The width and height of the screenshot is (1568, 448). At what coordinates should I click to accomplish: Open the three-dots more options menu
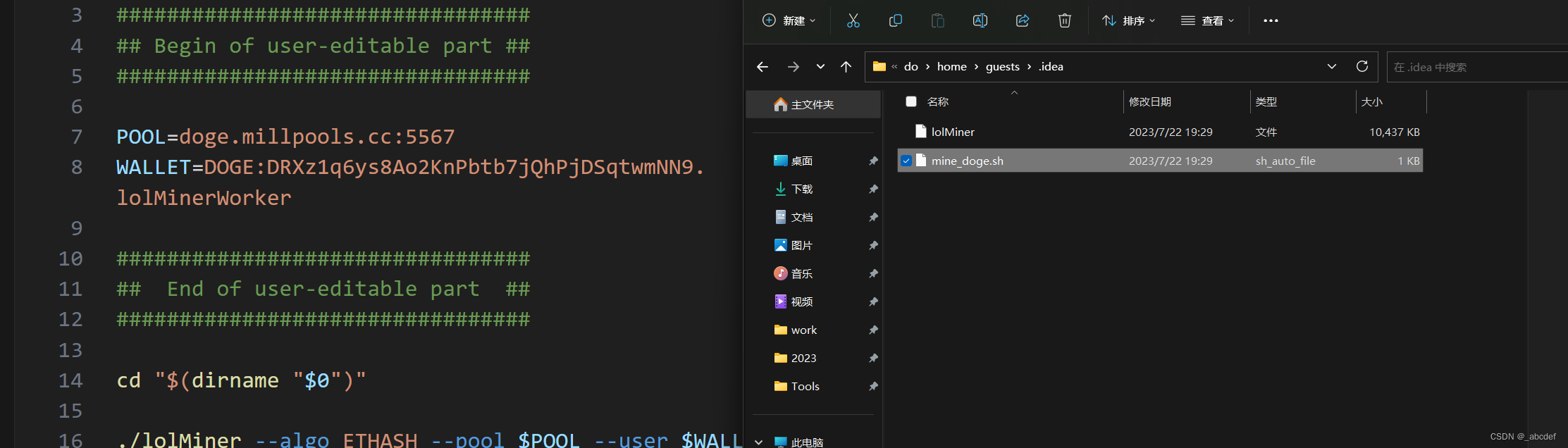pos(1271,20)
